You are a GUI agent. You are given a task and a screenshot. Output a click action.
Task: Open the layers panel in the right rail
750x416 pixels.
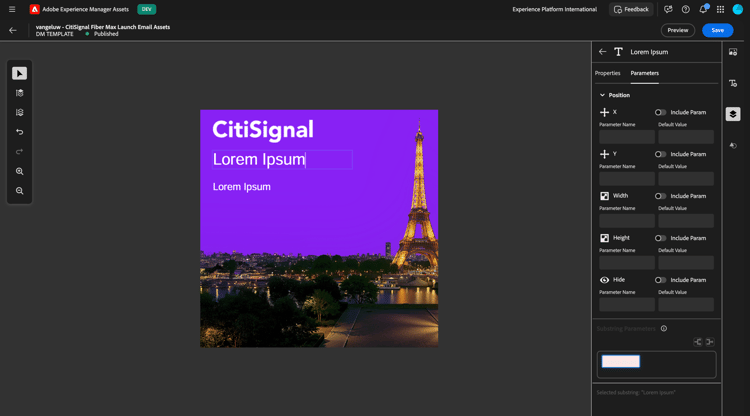(x=733, y=114)
